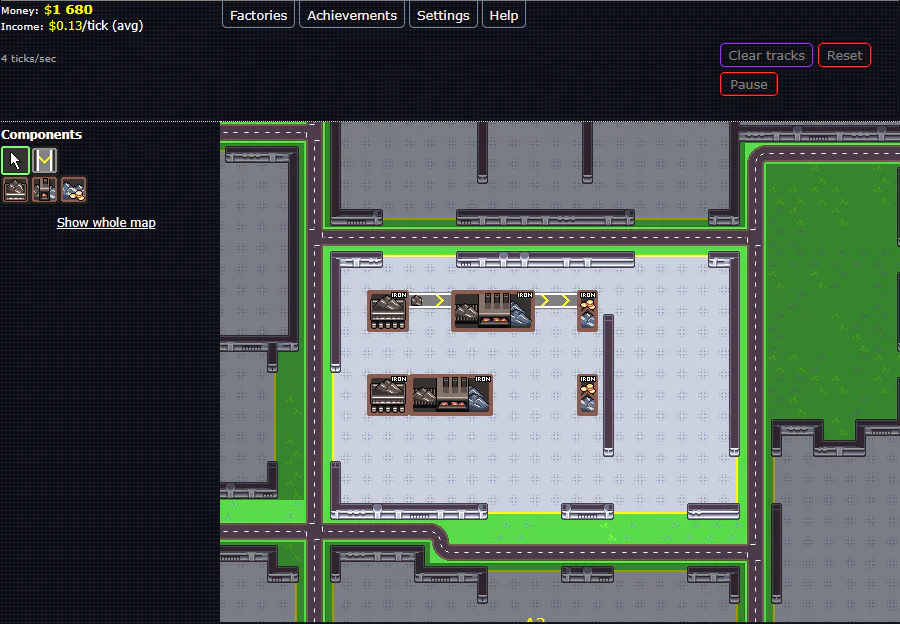Click the lower-row iron foundry on the map
The height and width of the screenshot is (624, 900).
click(x=451, y=395)
